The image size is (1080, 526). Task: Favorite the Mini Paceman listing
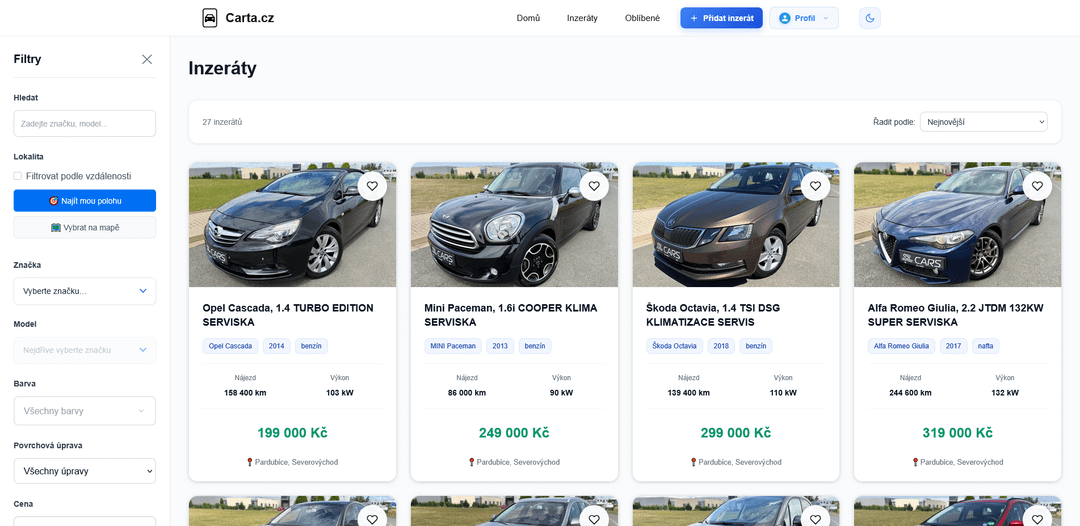point(594,186)
